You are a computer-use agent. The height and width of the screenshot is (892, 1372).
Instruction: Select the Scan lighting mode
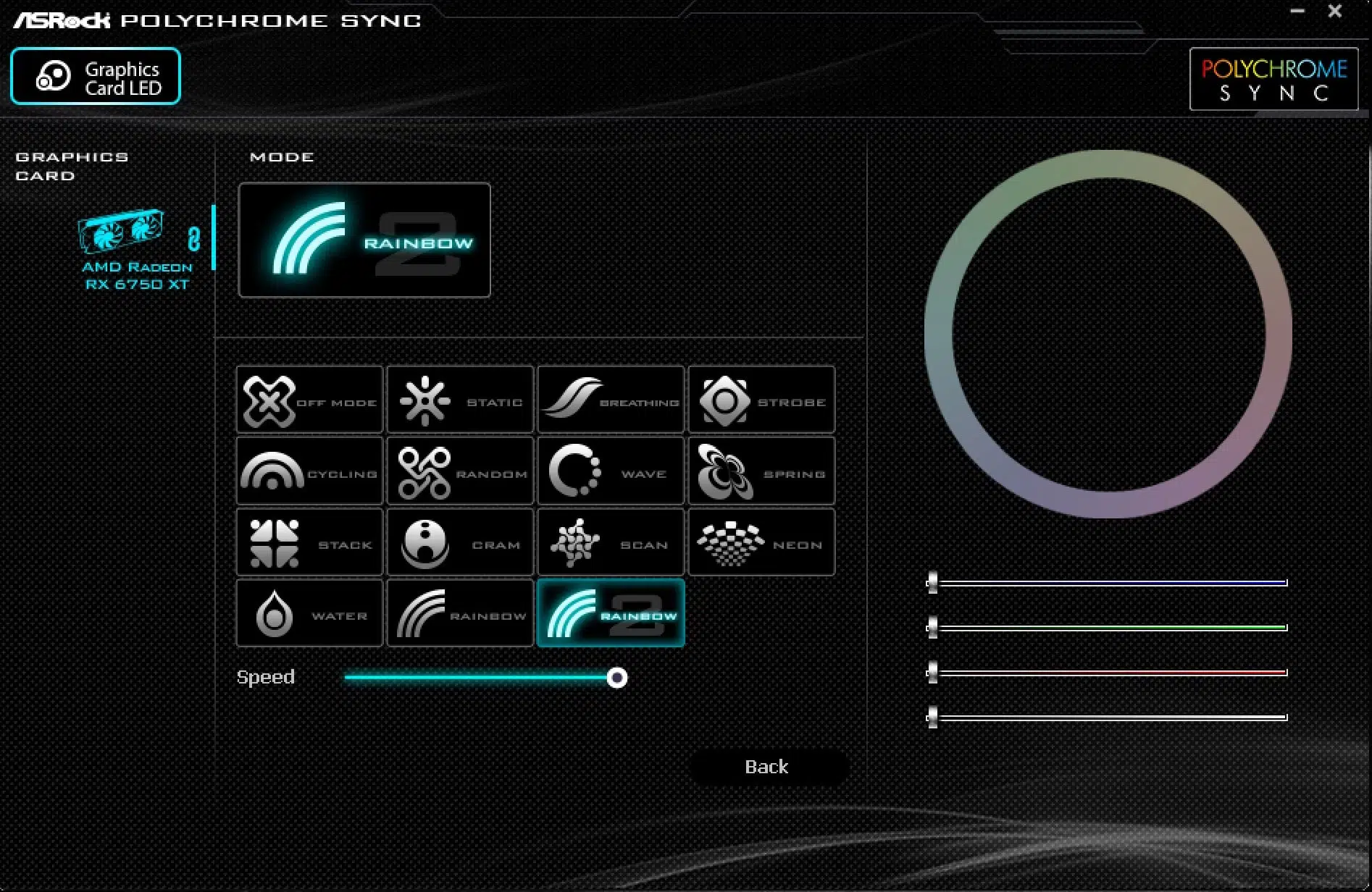coord(611,542)
